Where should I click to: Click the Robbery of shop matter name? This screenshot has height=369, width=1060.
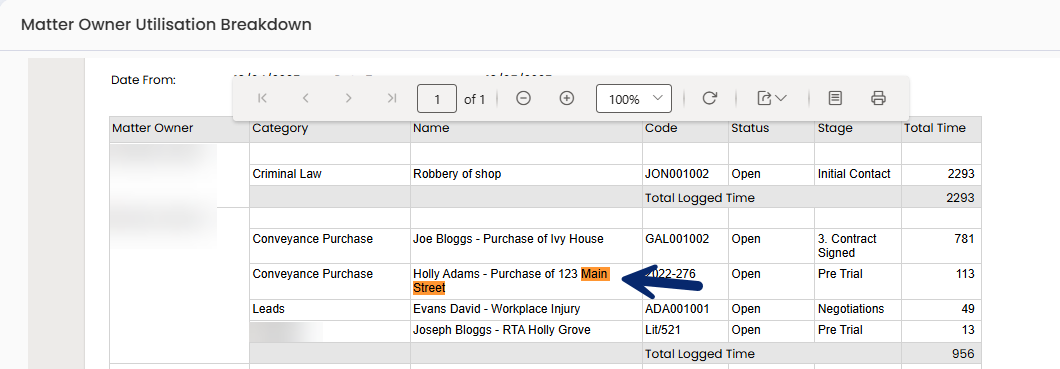click(457, 174)
